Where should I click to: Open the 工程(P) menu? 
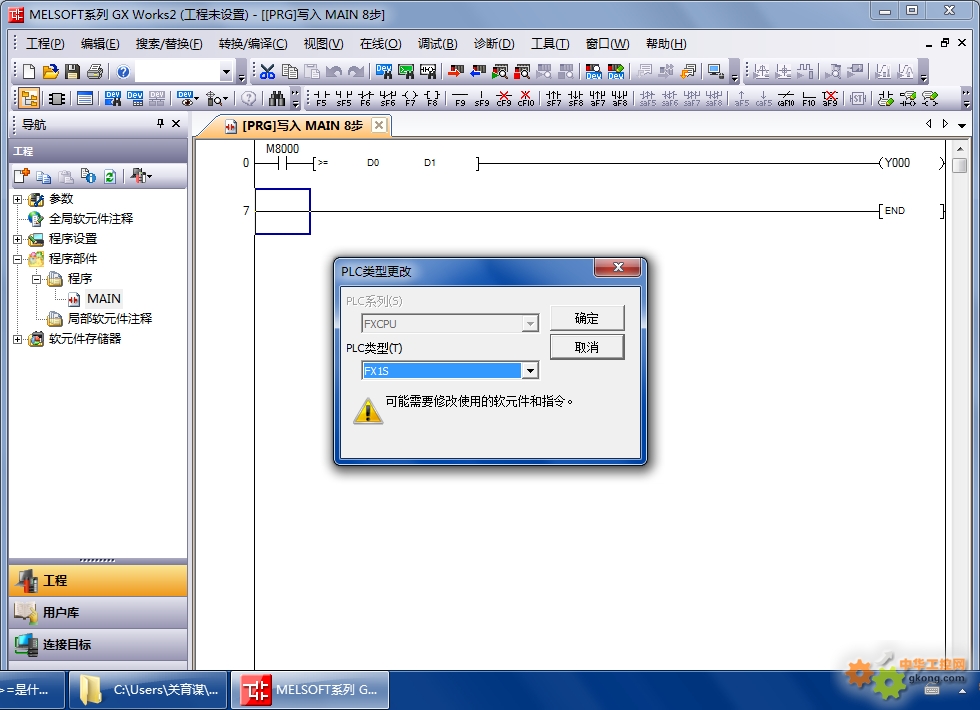pyautogui.click(x=45, y=44)
